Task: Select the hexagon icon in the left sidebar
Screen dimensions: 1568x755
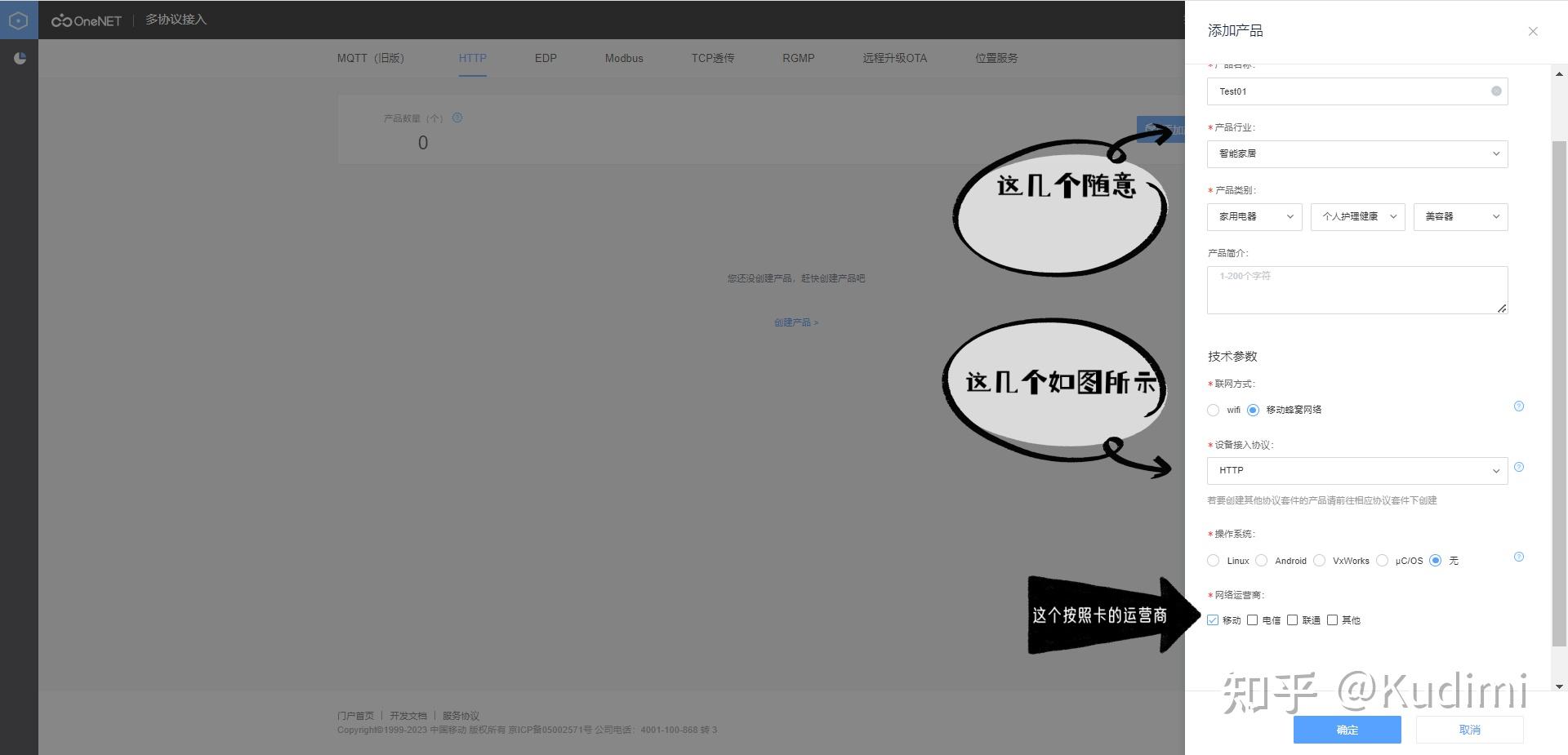Action: pyautogui.click(x=18, y=20)
